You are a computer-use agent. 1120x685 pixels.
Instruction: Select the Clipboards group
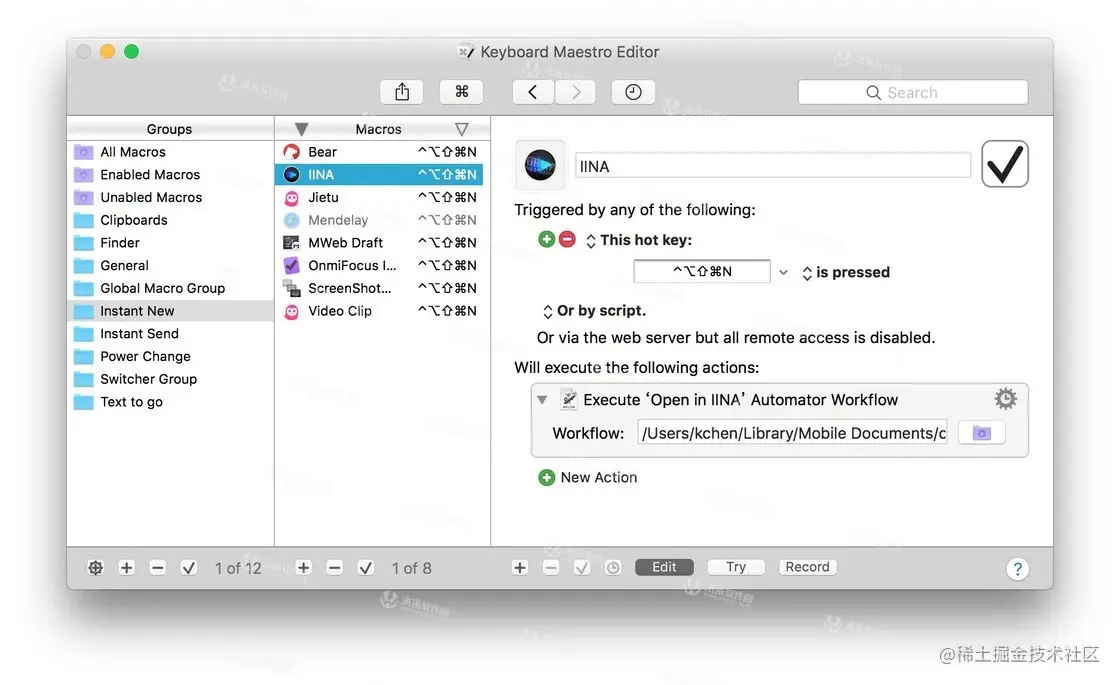coord(171,220)
